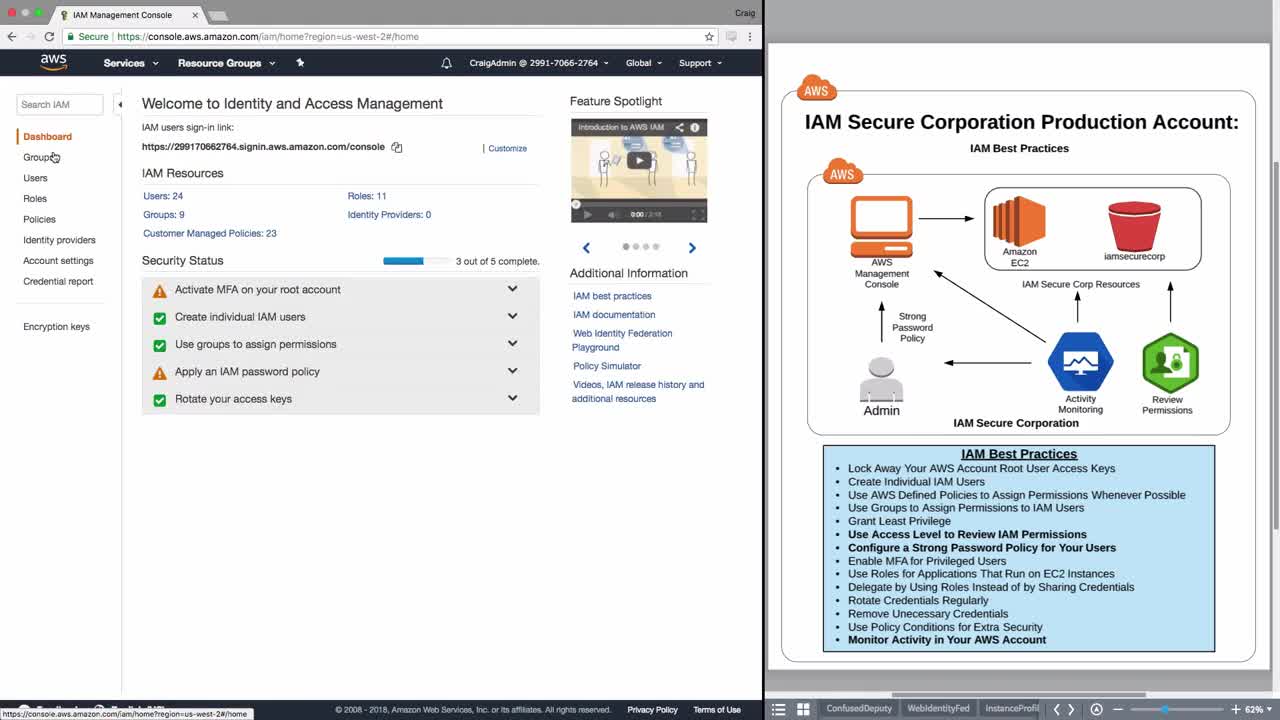Open Policies in the IAM sidebar
Screen dimensions: 1280x720
[39, 219]
